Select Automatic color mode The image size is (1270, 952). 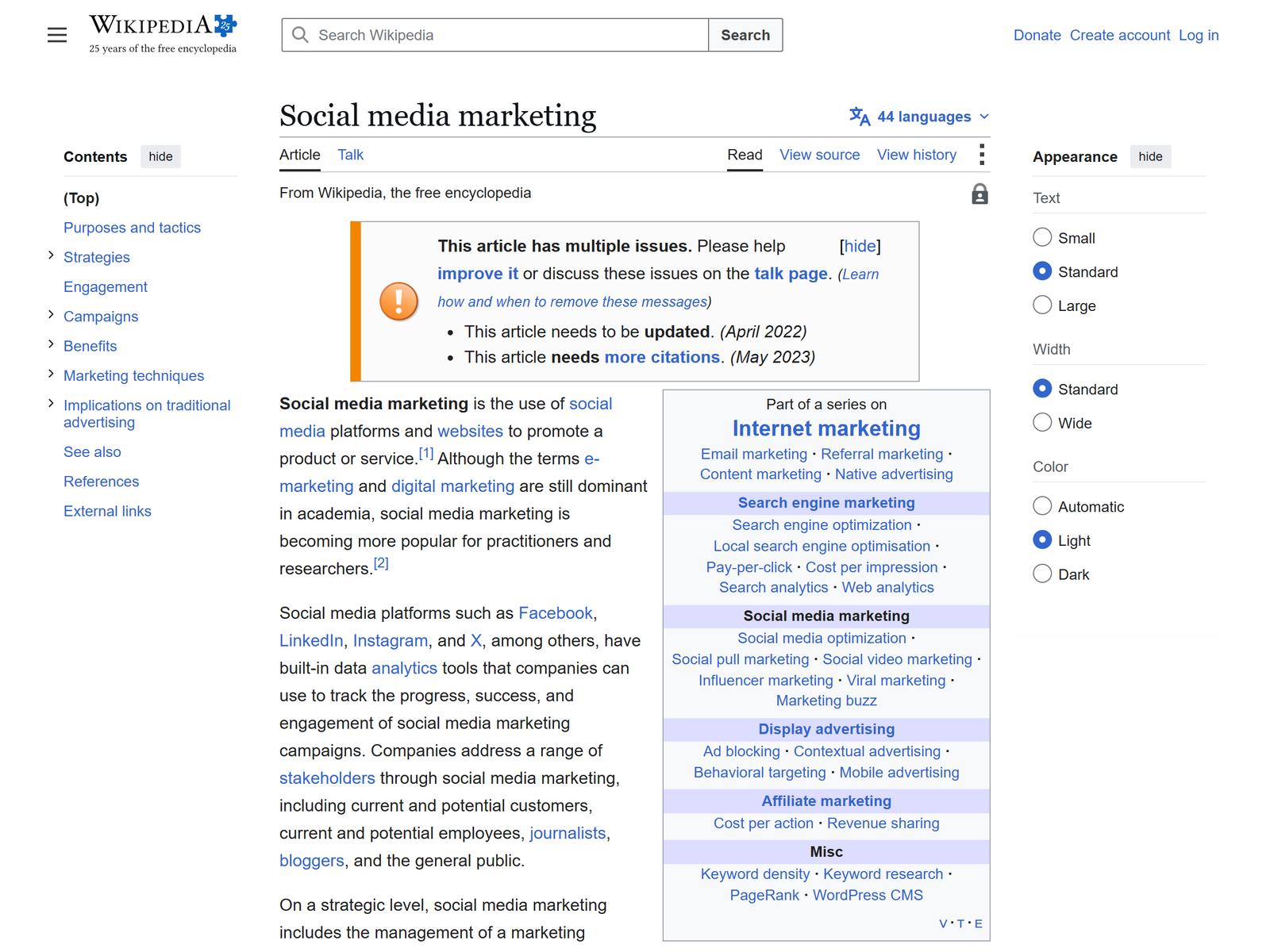(x=1042, y=506)
